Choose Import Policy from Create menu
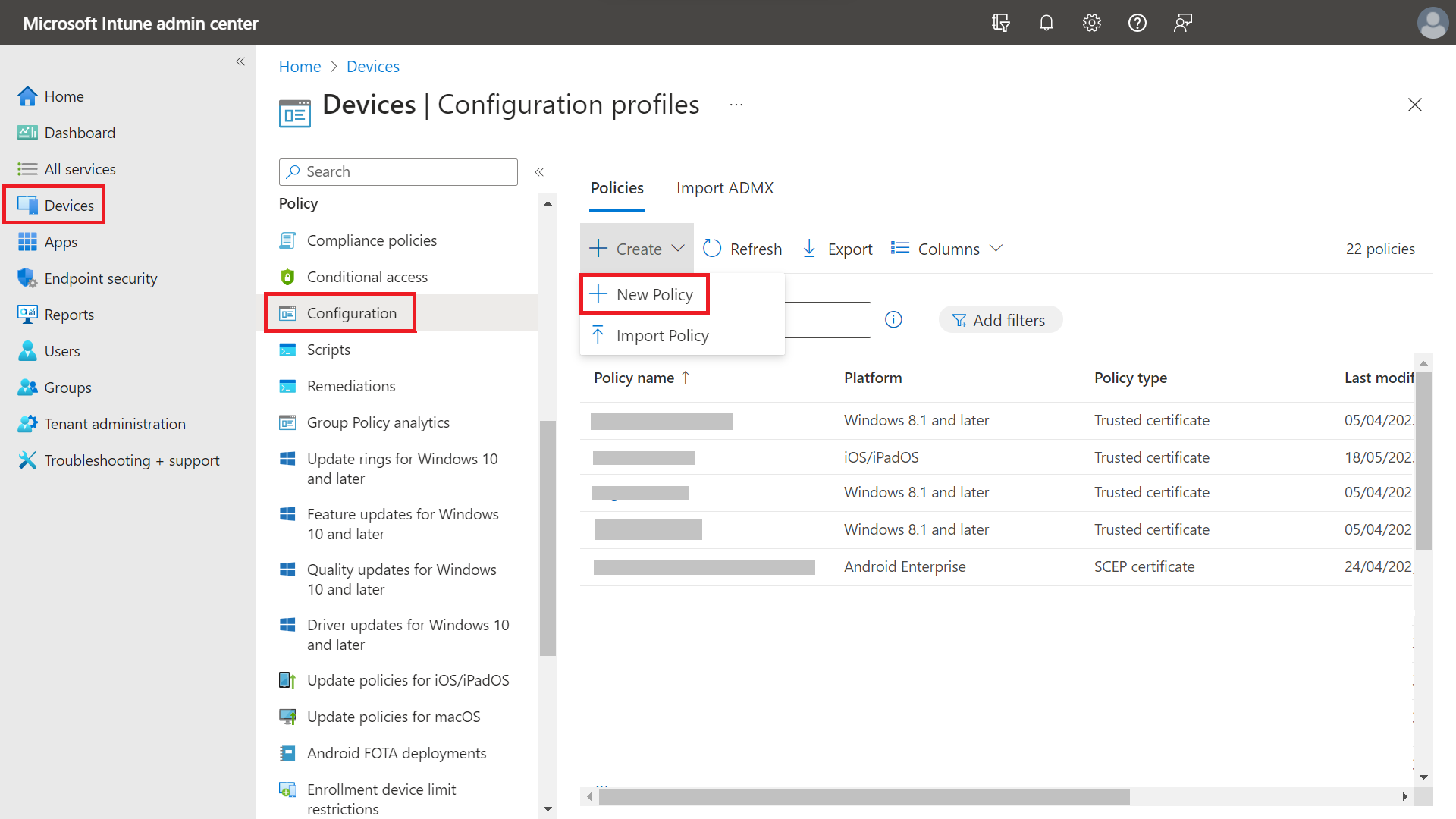The height and width of the screenshot is (819, 1456). (662, 335)
